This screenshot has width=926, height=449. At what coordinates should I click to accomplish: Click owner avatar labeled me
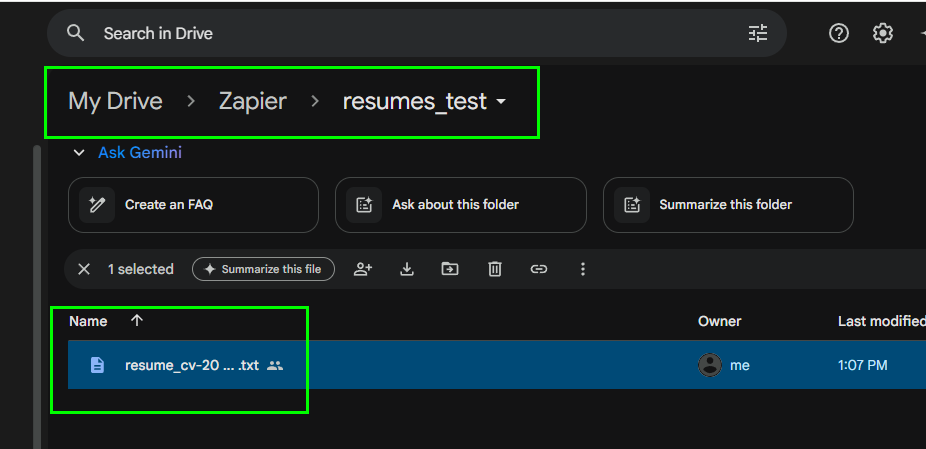709,365
